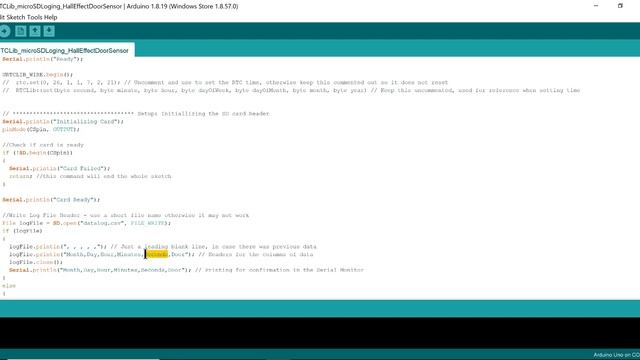Click Serial.println("Initializing Card") line

[x=62, y=122]
